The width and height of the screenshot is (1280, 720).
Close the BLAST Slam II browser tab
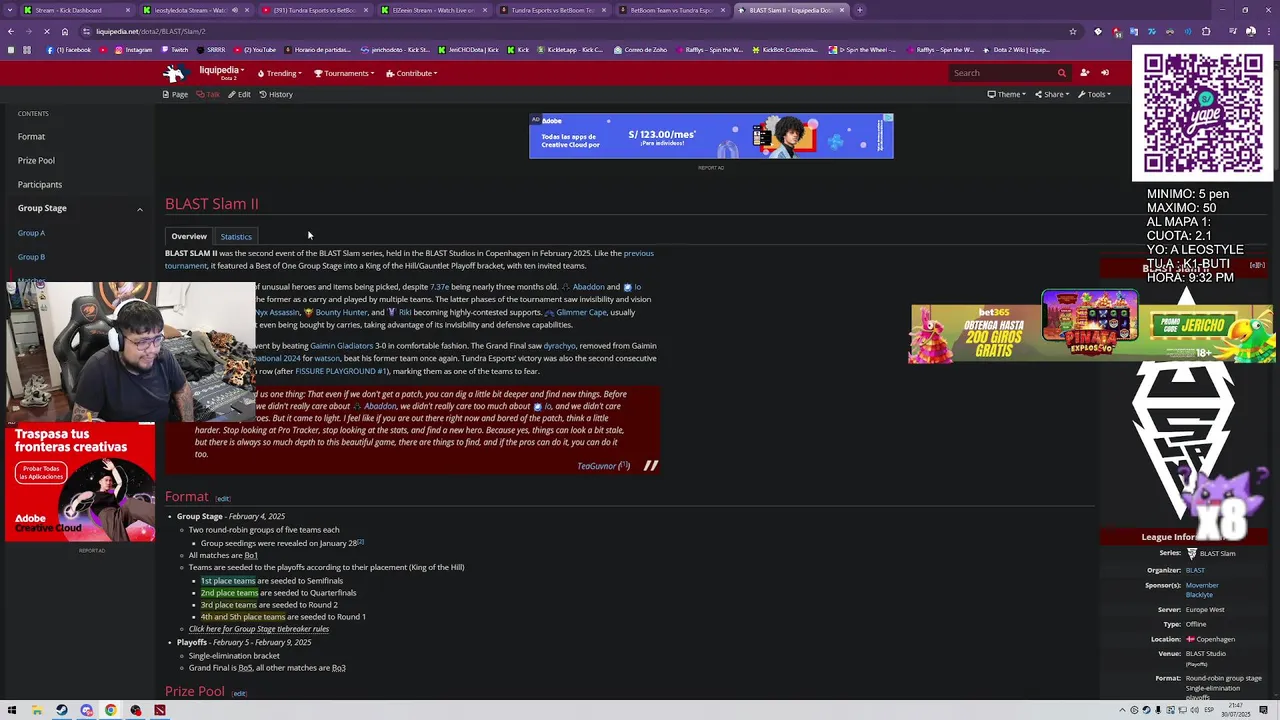pos(842,10)
